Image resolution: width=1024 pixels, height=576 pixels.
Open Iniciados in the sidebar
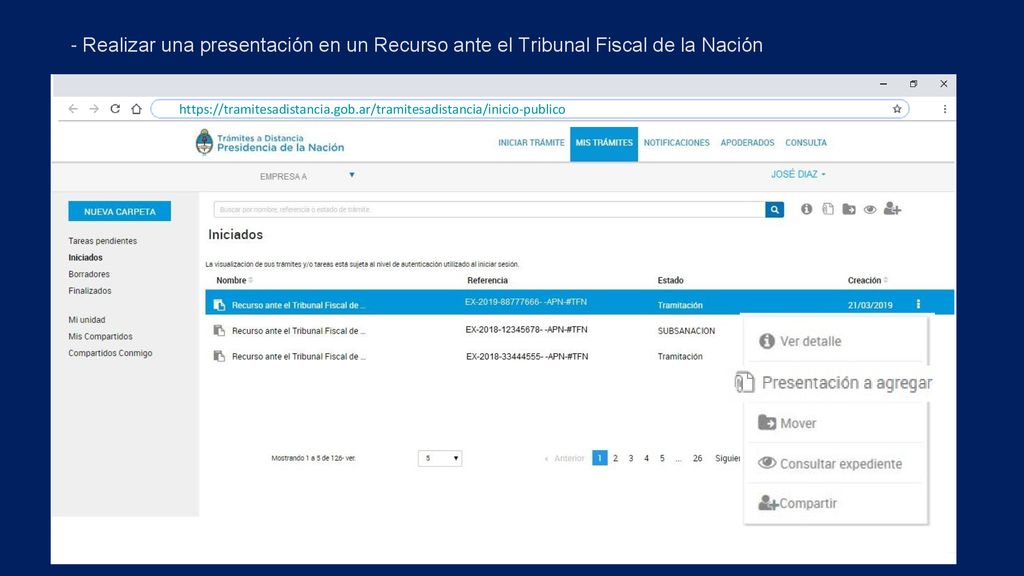pyautogui.click(x=86, y=257)
